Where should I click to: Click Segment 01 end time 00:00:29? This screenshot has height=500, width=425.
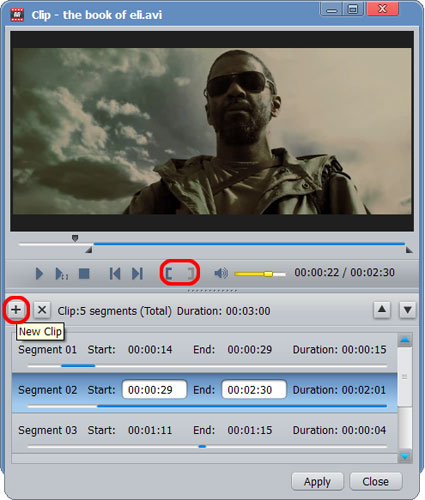250,350
